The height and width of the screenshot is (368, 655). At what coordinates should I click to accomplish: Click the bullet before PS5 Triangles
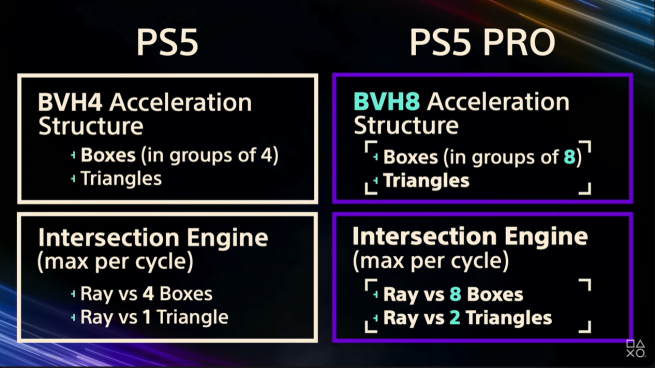click(73, 179)
